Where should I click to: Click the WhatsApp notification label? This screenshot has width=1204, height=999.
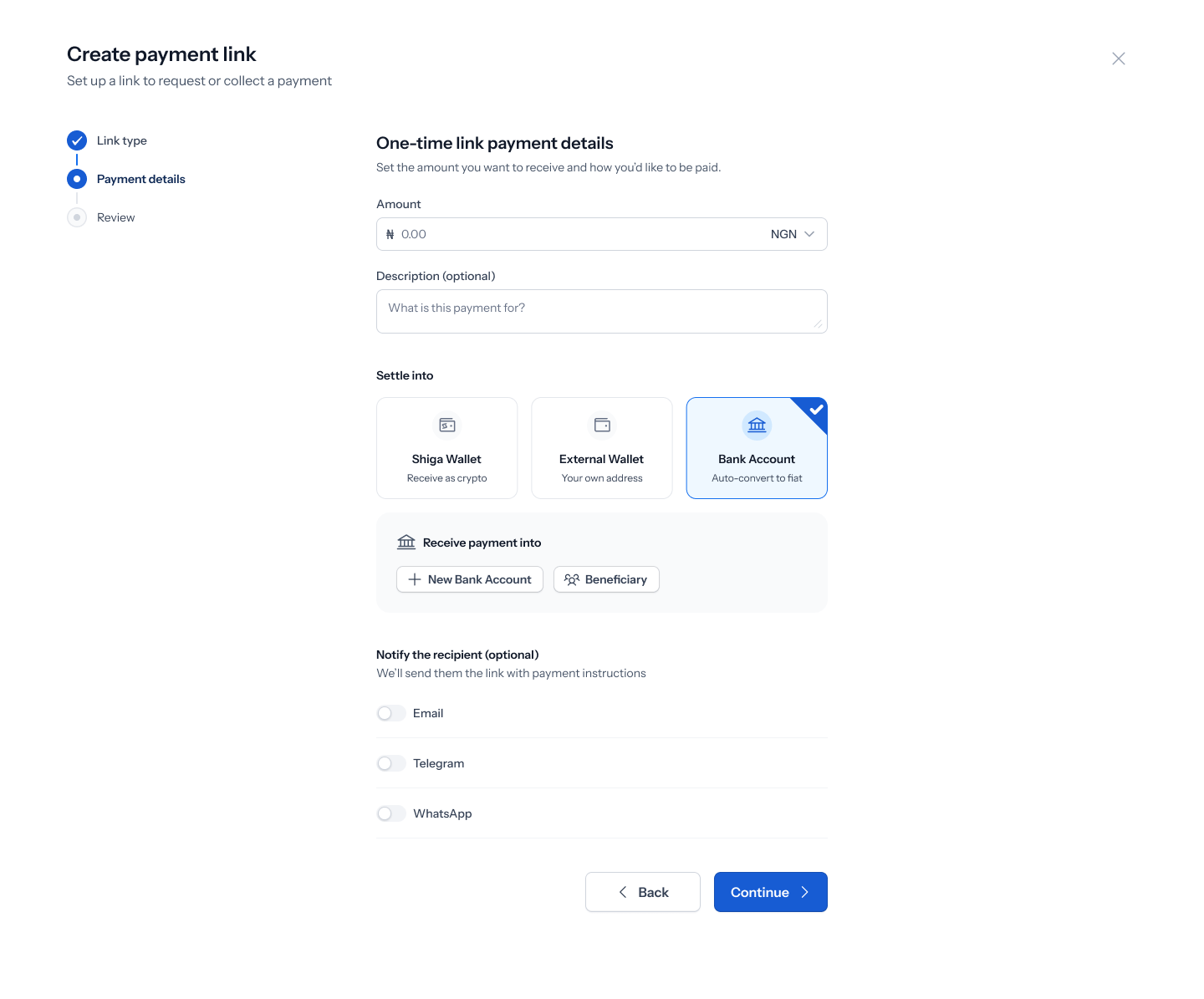pyautogui.click(x=442, y=813)
